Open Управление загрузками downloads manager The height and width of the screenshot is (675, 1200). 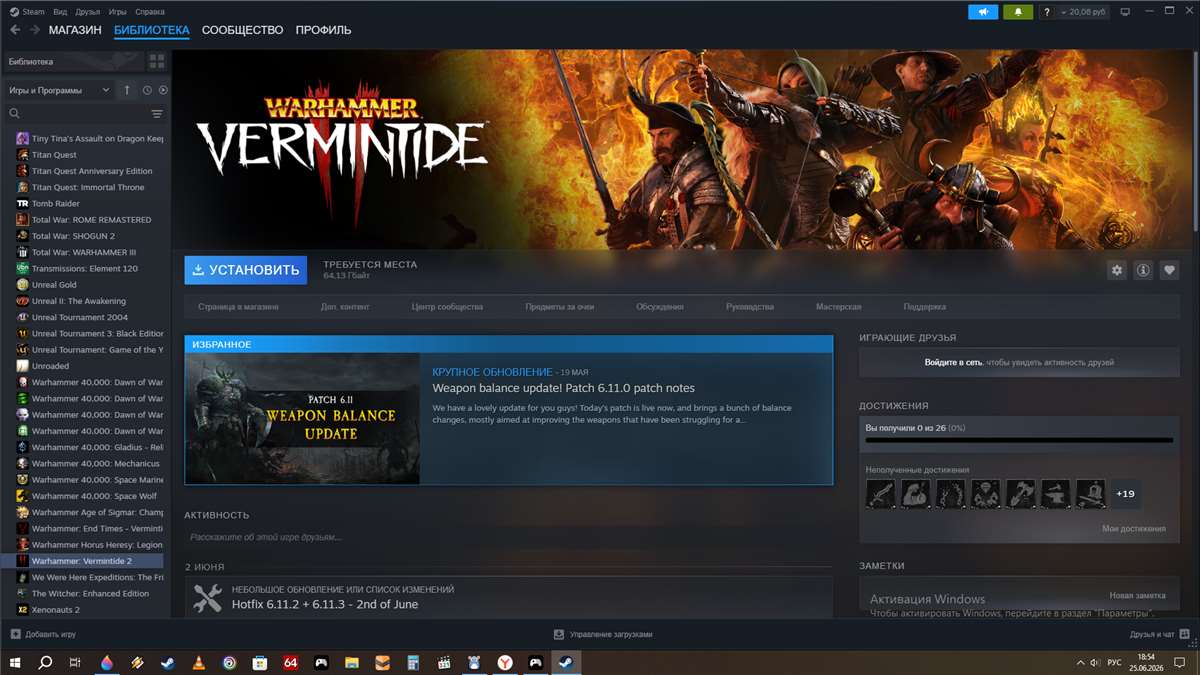tap(603, 634)
